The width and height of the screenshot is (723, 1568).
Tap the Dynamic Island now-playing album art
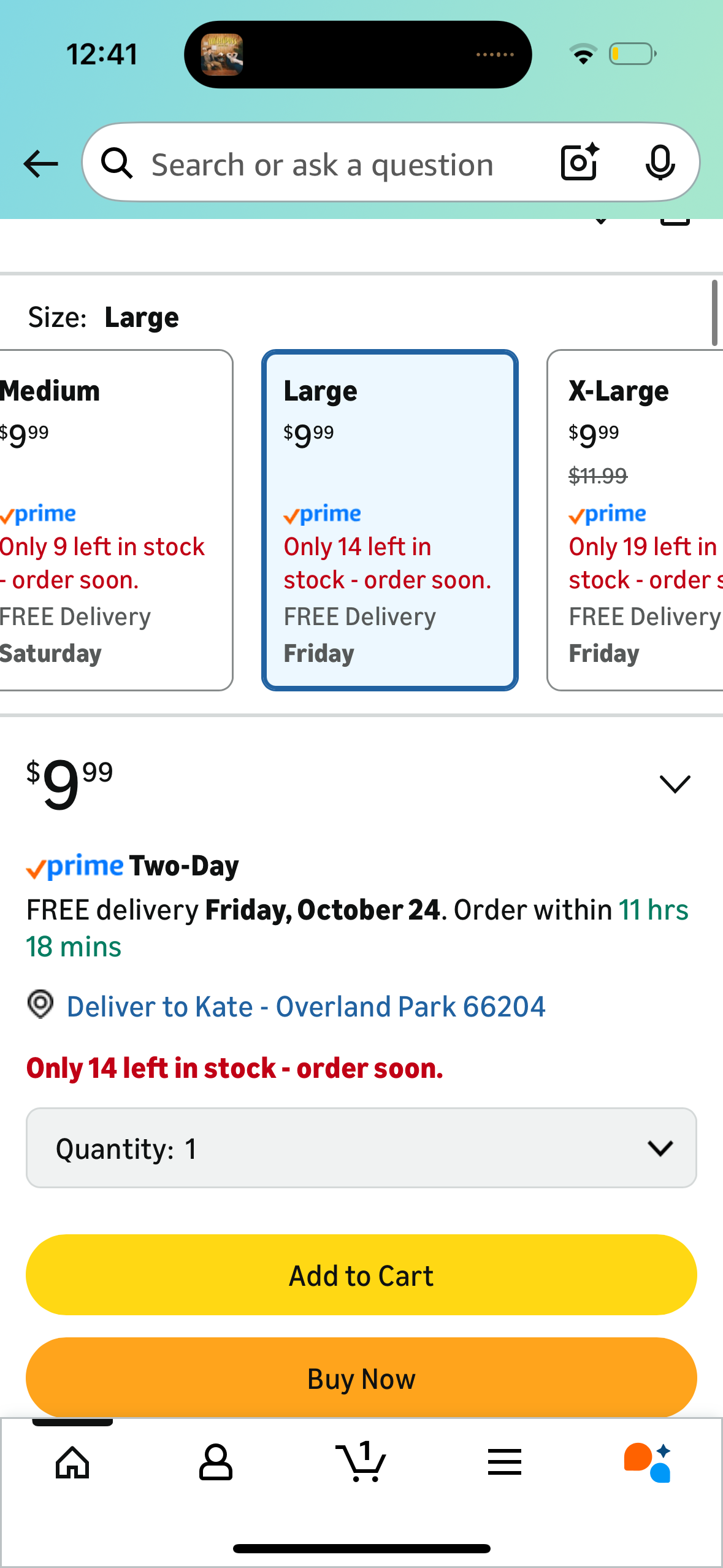point(222,55)
